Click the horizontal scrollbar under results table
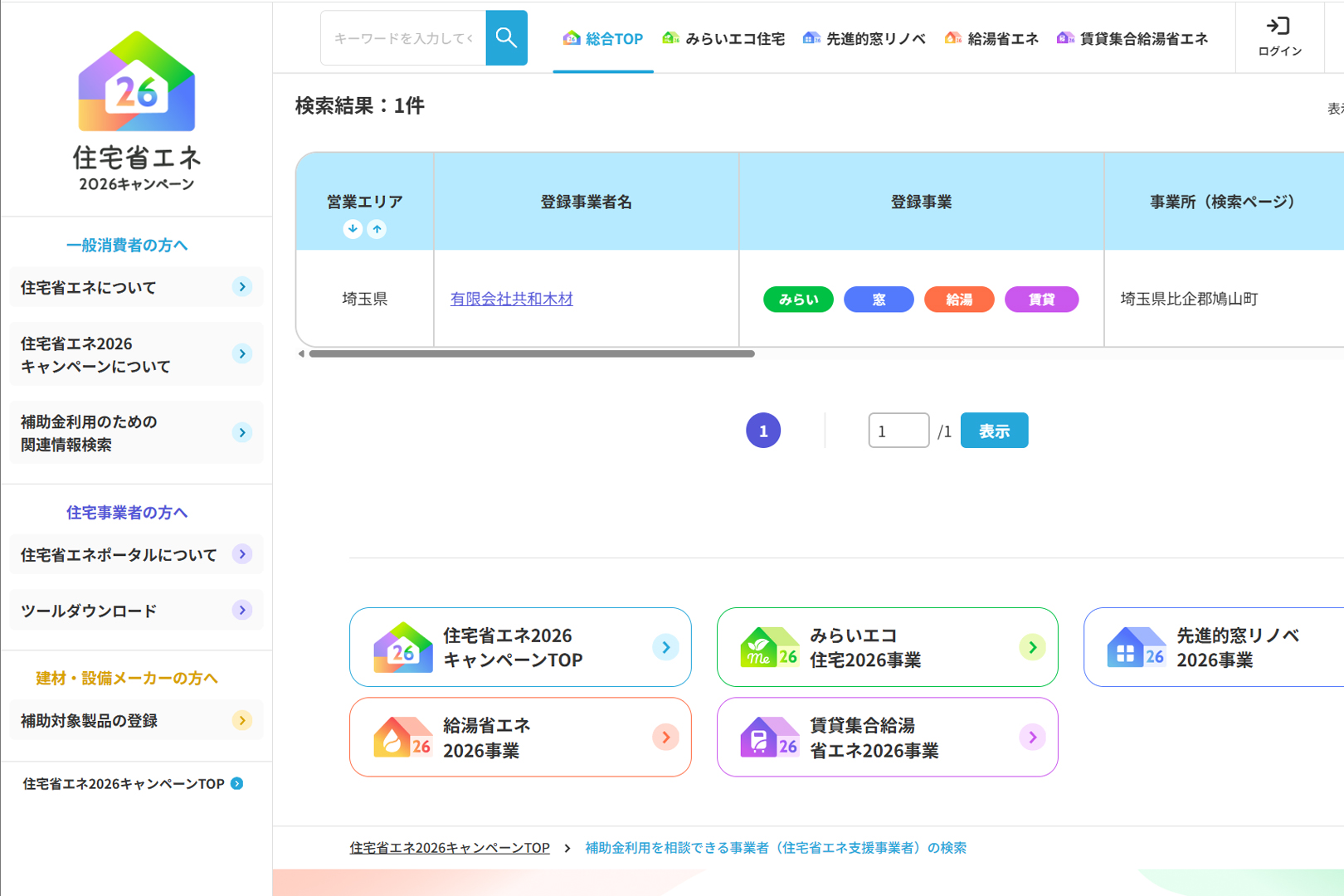This screenshot has height=896, width=1344. (531, 353)
